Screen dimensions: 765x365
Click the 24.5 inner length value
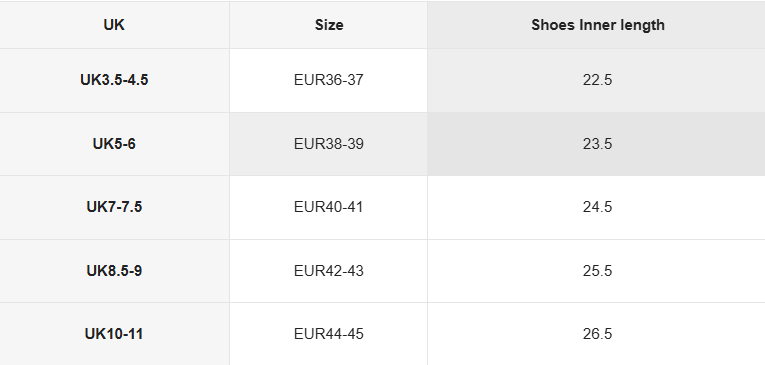coord(597,207)
